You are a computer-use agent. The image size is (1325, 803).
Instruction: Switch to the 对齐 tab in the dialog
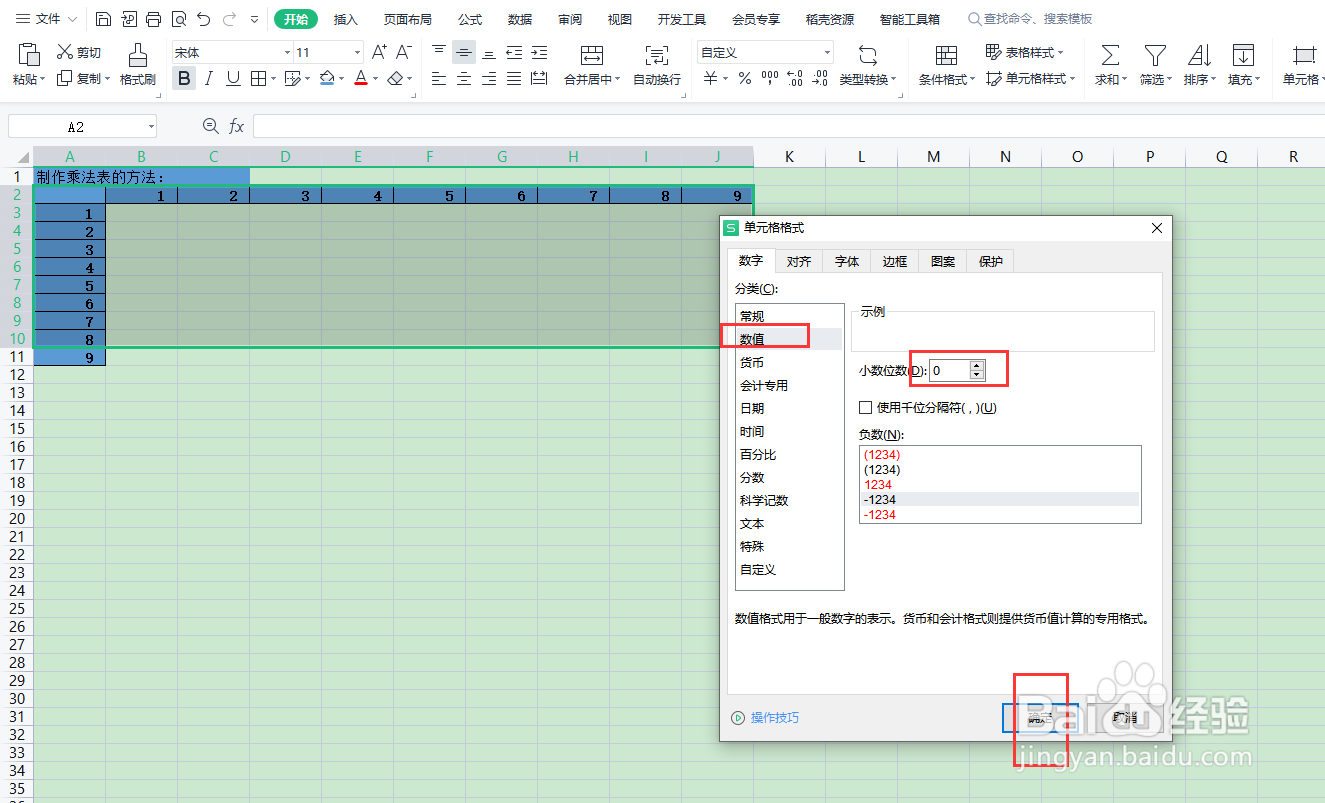pos(799,261)
